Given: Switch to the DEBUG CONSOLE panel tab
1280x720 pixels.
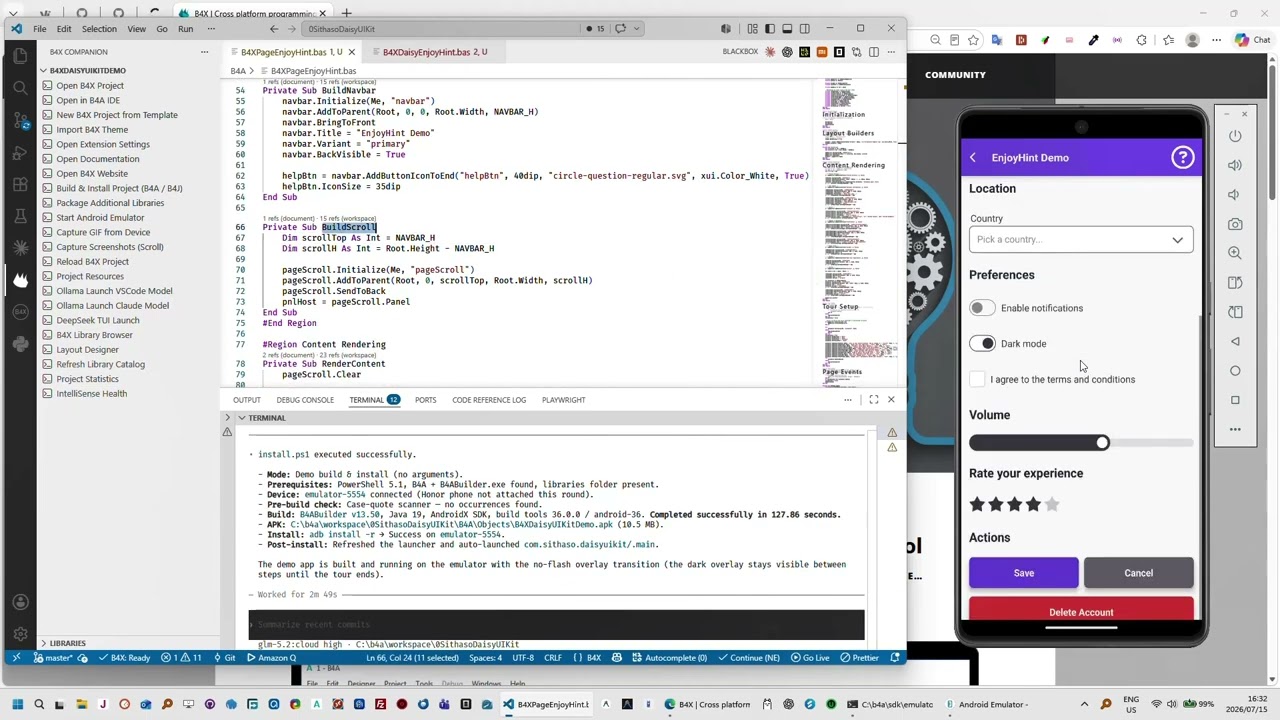Looking at the screenshot, I should tap(305, 400).
